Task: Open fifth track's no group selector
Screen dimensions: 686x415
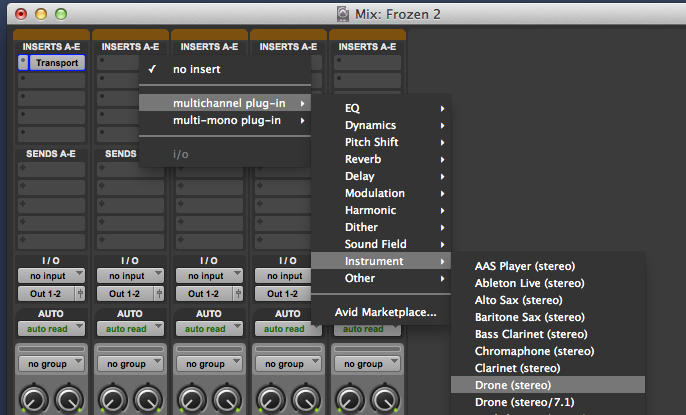Action: point(367,364)
